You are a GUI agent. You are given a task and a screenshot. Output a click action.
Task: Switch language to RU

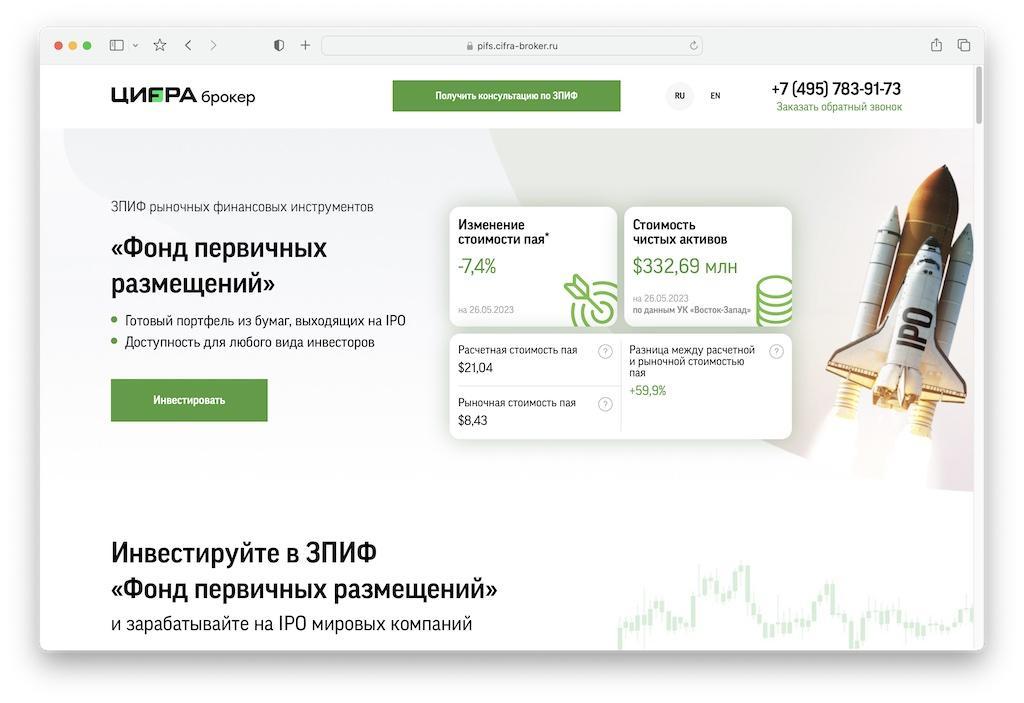point(679,95)
